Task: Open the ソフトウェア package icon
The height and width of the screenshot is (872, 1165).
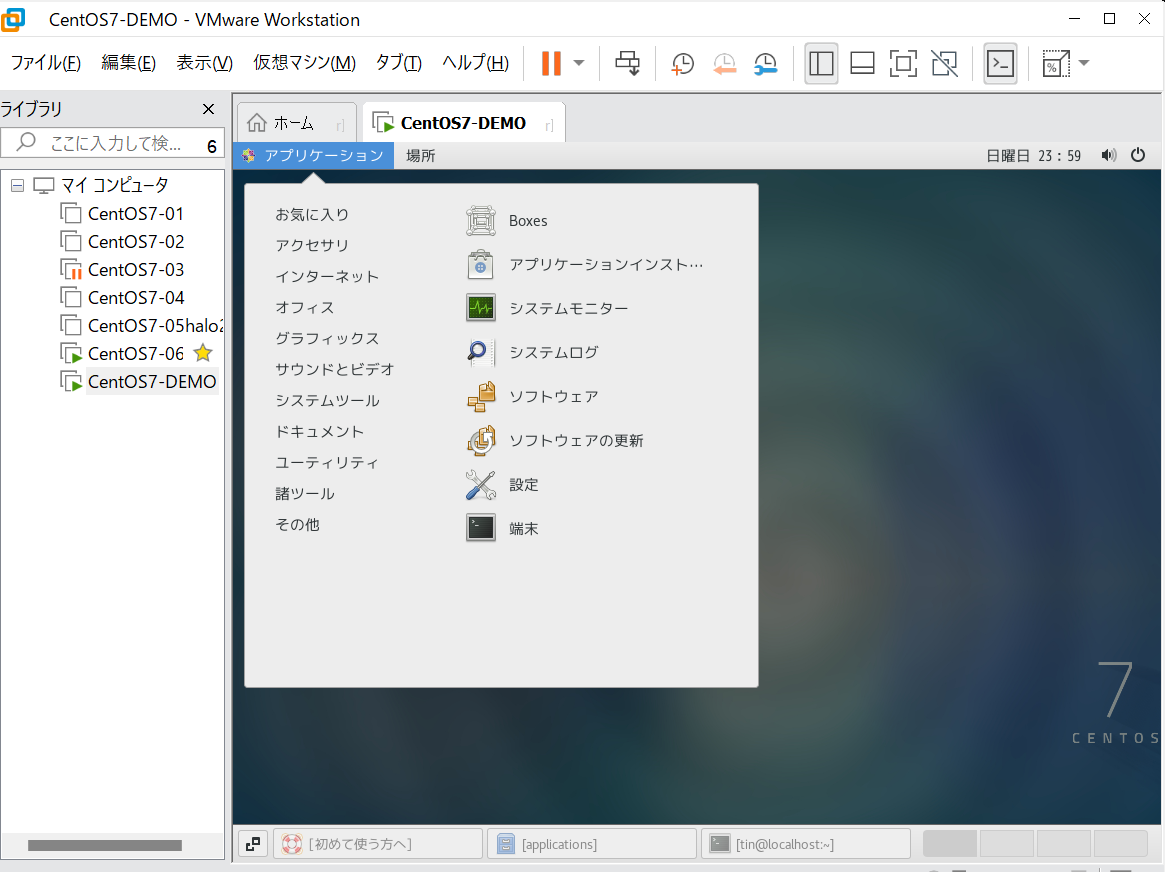Action: click(x=481, y=396)
